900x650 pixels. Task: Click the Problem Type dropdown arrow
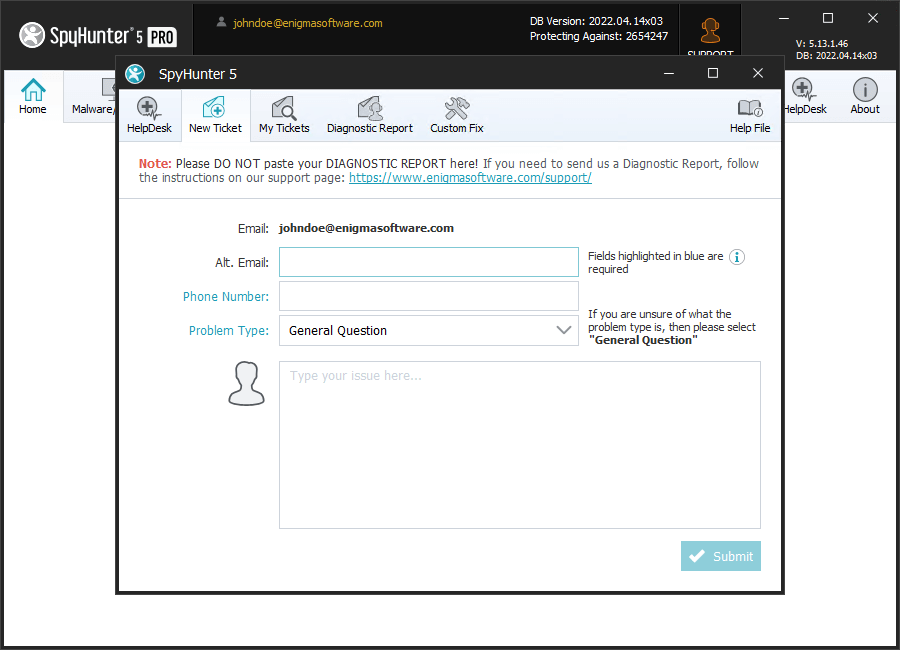[x=563, y=330]
